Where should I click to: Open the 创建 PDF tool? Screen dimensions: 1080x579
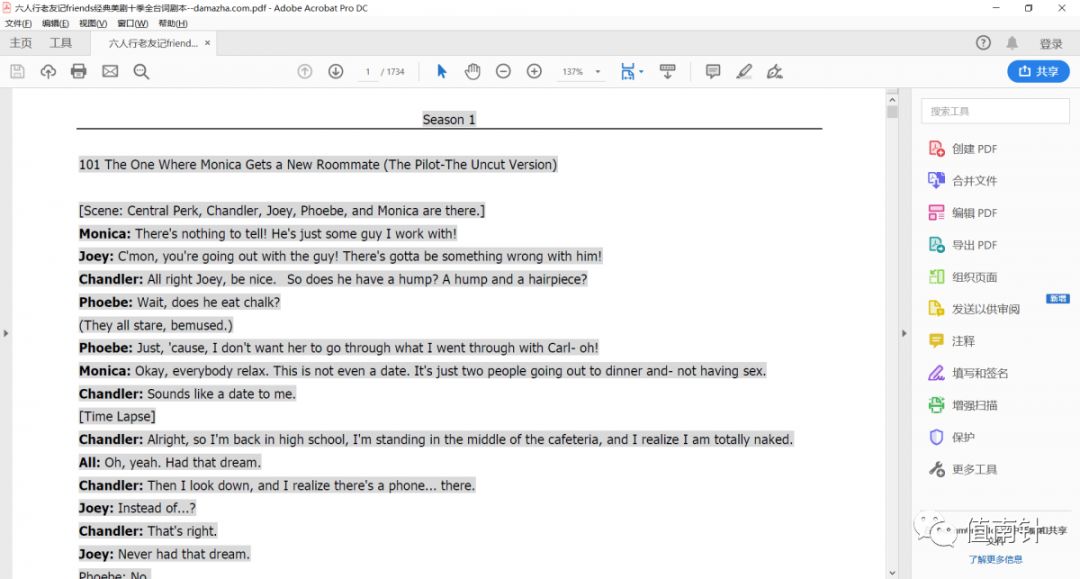(x=963, y=149)
